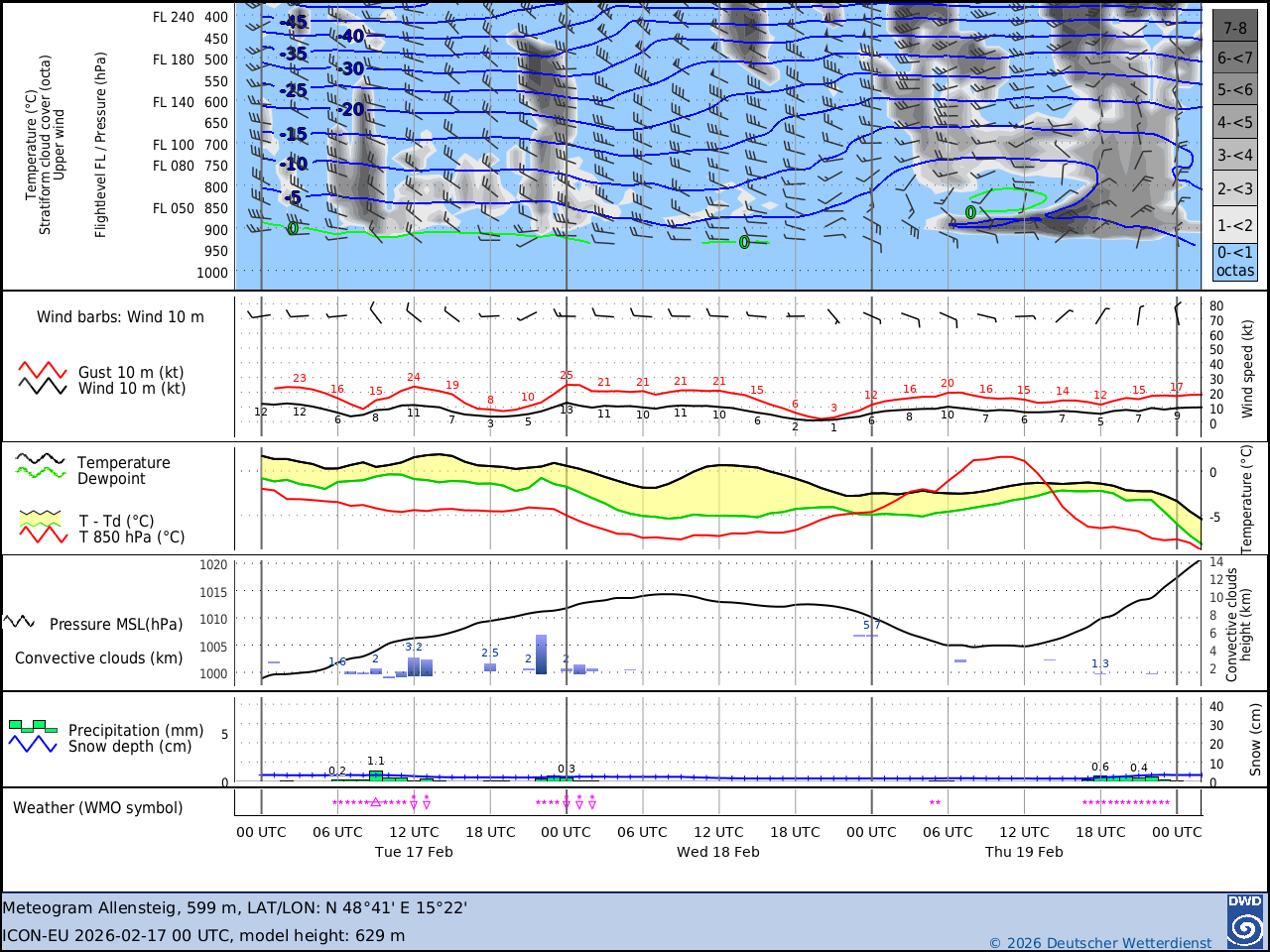This screenshot has height=952, width=1270.
Task: Click the gust value 25 at midnight
Action: (567, 376)
